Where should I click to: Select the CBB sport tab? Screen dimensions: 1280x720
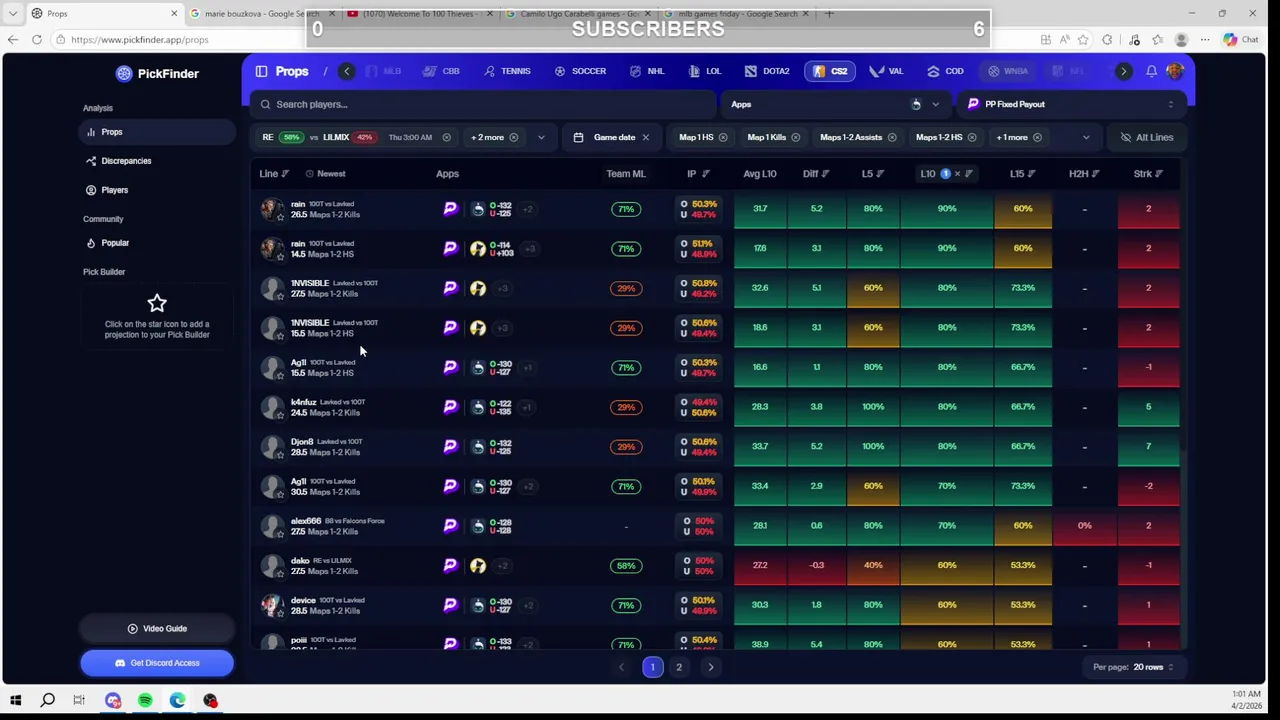point(442,71)
